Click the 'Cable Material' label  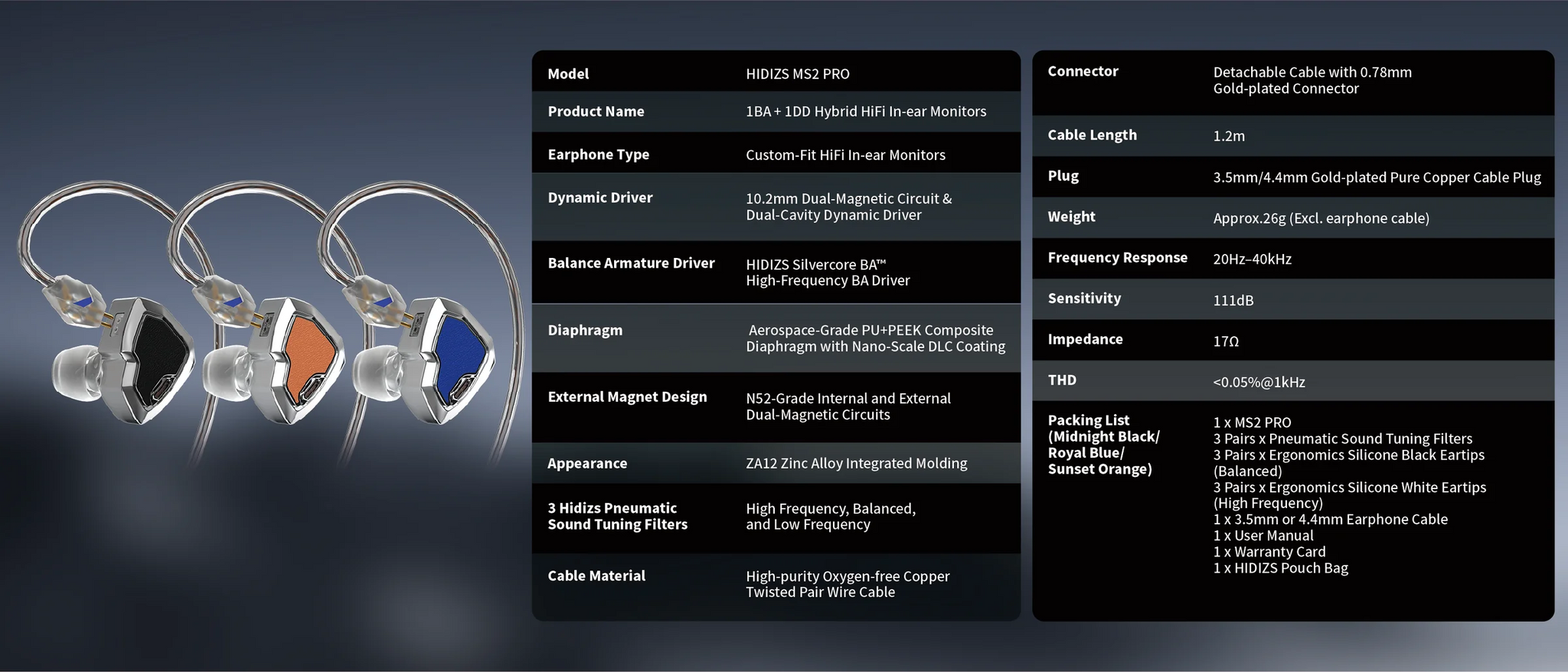(596, 576)
